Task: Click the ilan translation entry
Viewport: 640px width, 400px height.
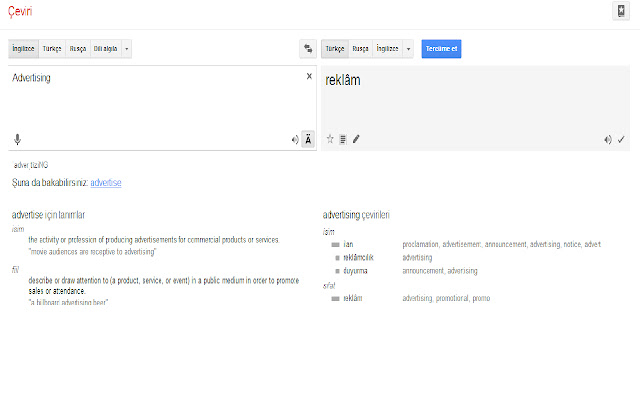Action: [x=348, y=244]
